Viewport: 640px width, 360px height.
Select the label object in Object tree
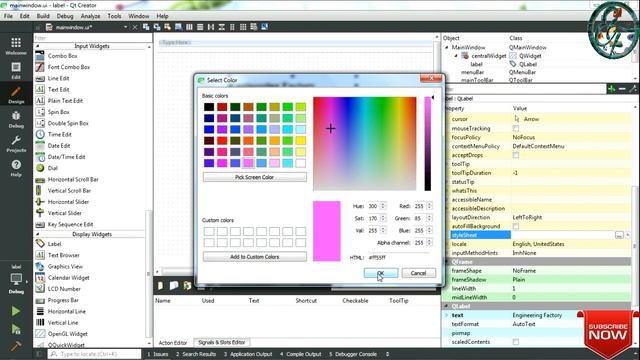point(476,64)
